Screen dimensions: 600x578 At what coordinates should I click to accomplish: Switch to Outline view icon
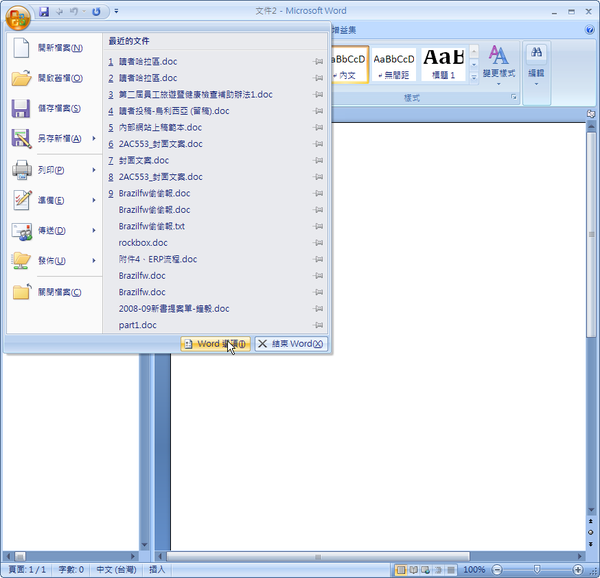coord(439,570)
